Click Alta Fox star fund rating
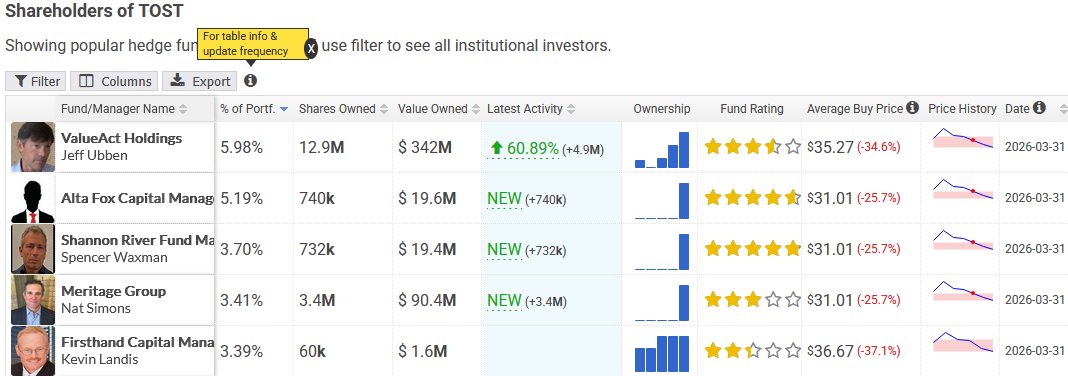Viewport: 1068px width, 376px height. [753, 198]
